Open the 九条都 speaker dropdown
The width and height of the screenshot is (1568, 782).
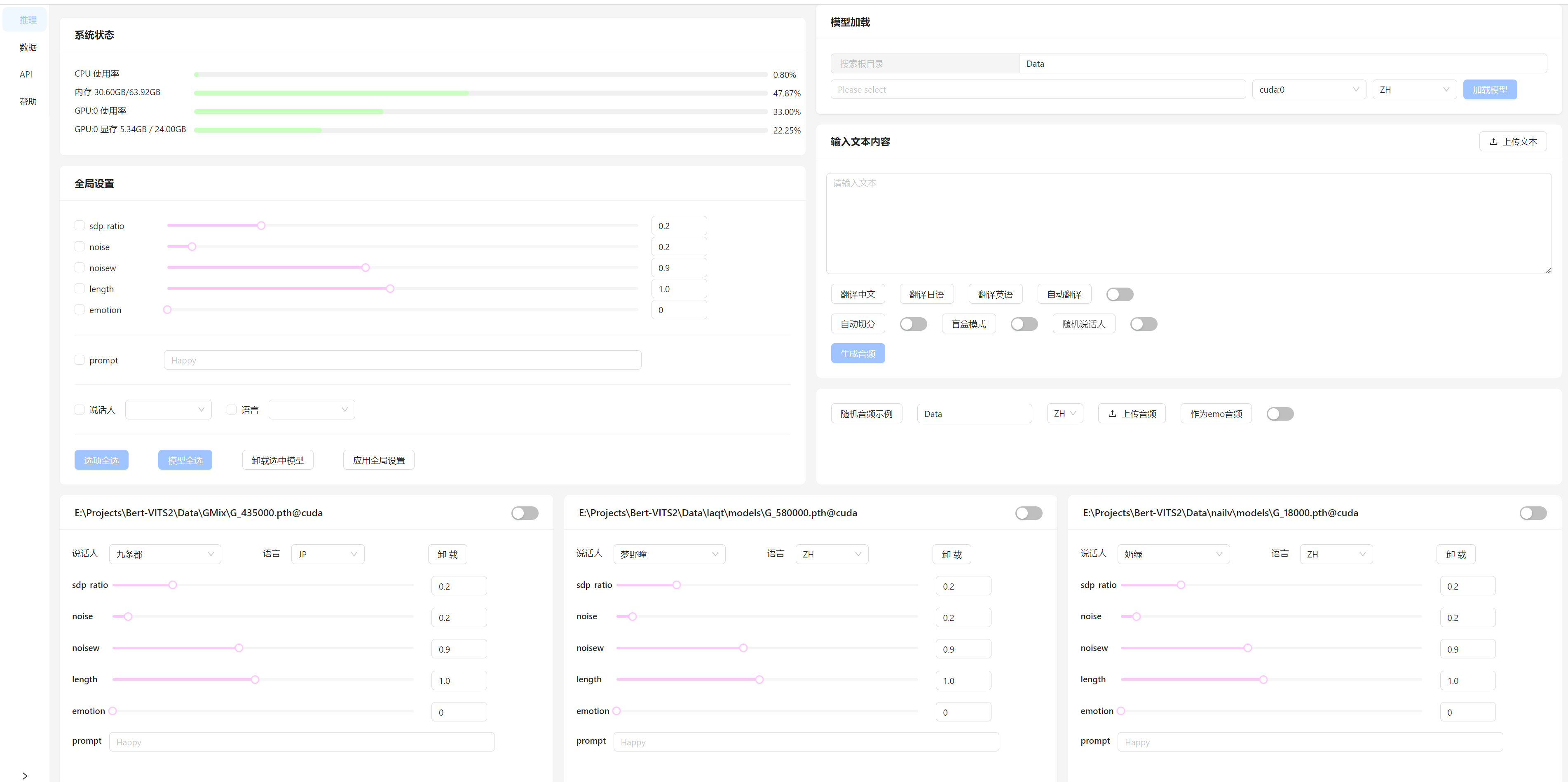click(x=164, y=555)
